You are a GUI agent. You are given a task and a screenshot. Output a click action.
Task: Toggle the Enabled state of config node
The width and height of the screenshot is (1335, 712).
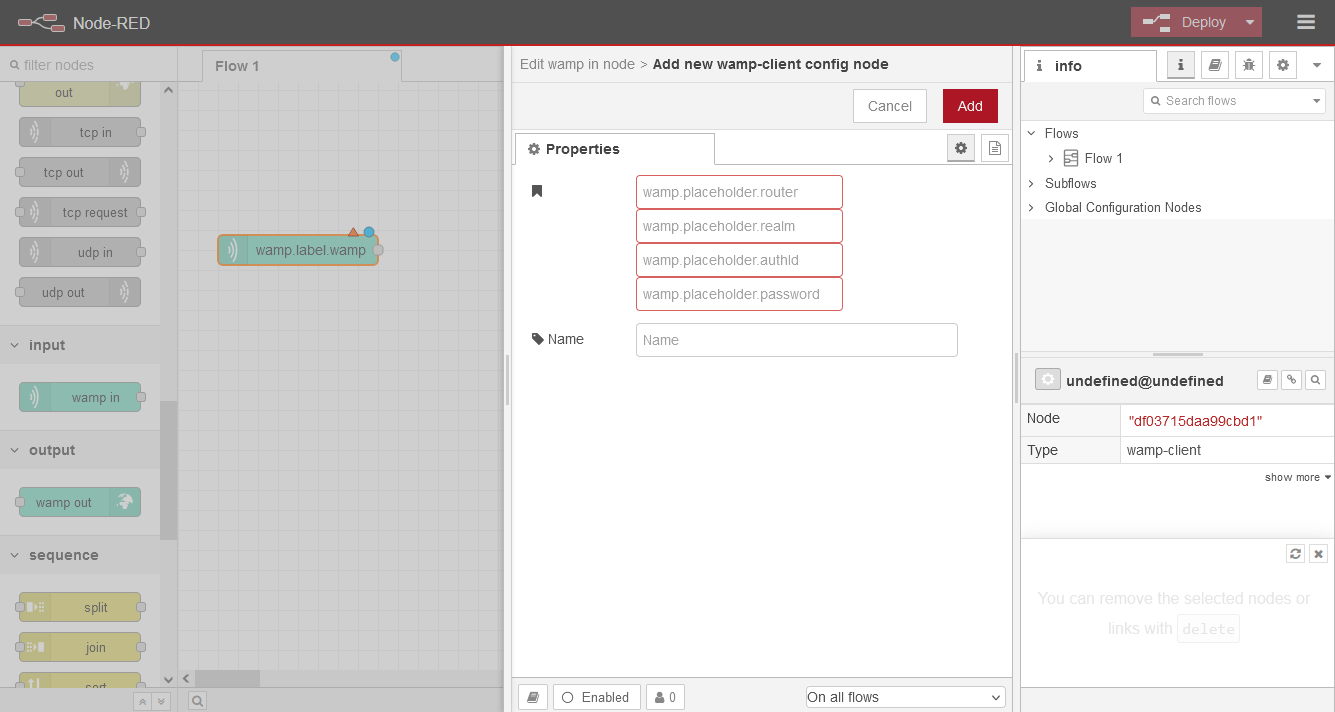pyautogui.click(x=596, y=697)
